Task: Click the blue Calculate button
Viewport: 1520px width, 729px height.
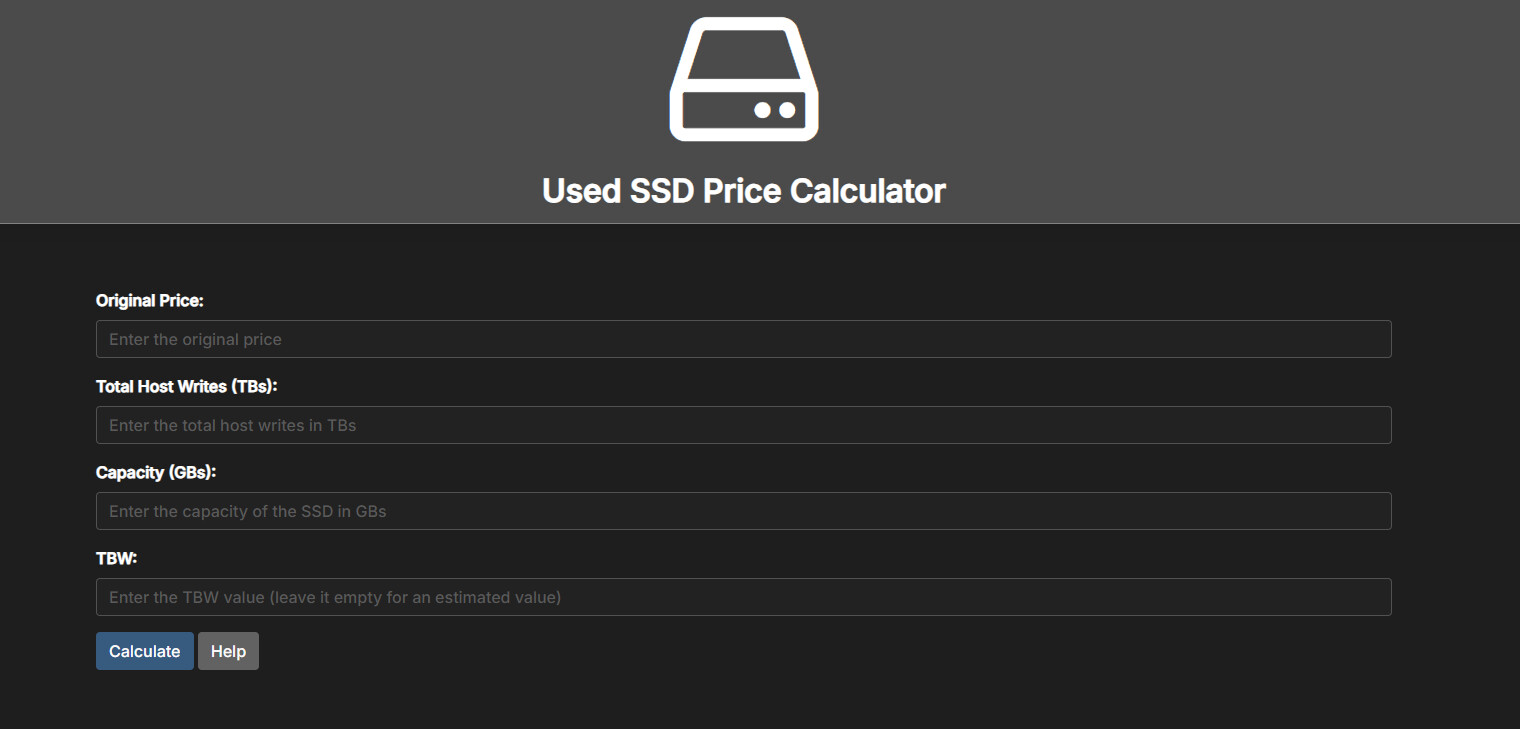Action: tap(145, 651)
